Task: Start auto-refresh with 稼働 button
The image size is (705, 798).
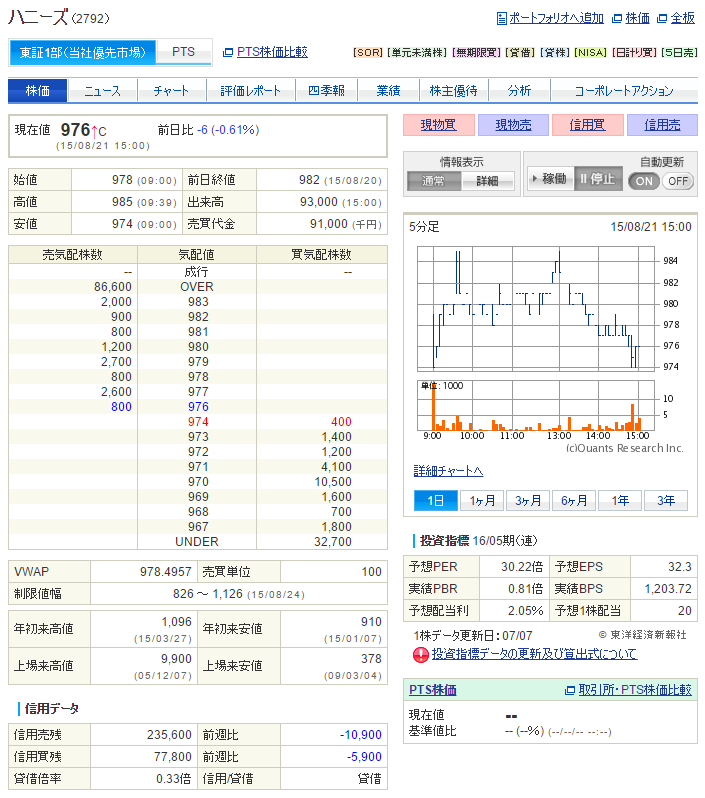Action: [550, 179]
